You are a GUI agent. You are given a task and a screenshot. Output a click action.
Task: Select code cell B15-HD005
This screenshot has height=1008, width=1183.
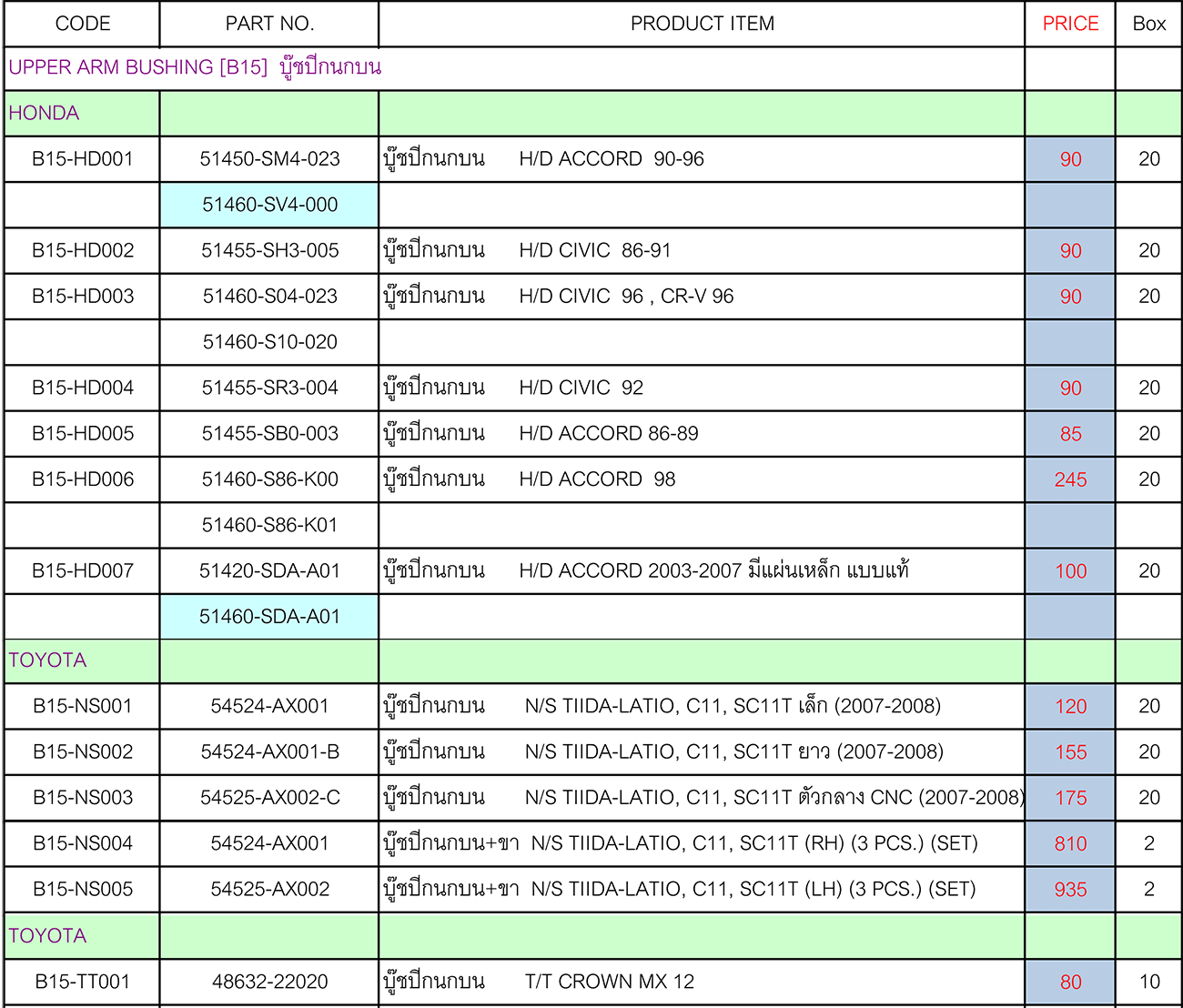pos(83,433)
